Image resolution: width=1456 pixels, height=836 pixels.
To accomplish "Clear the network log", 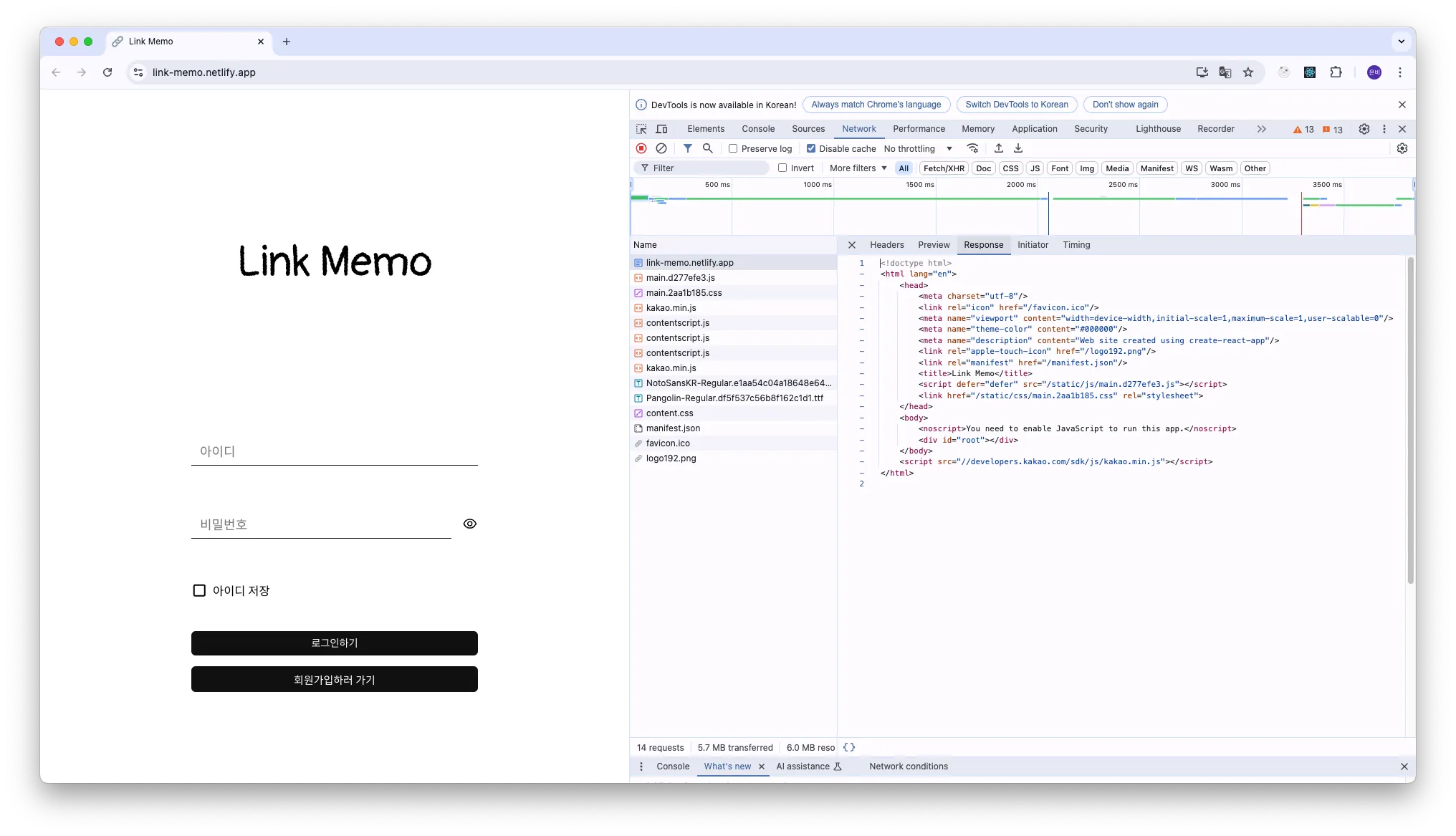I will point(661,148).
